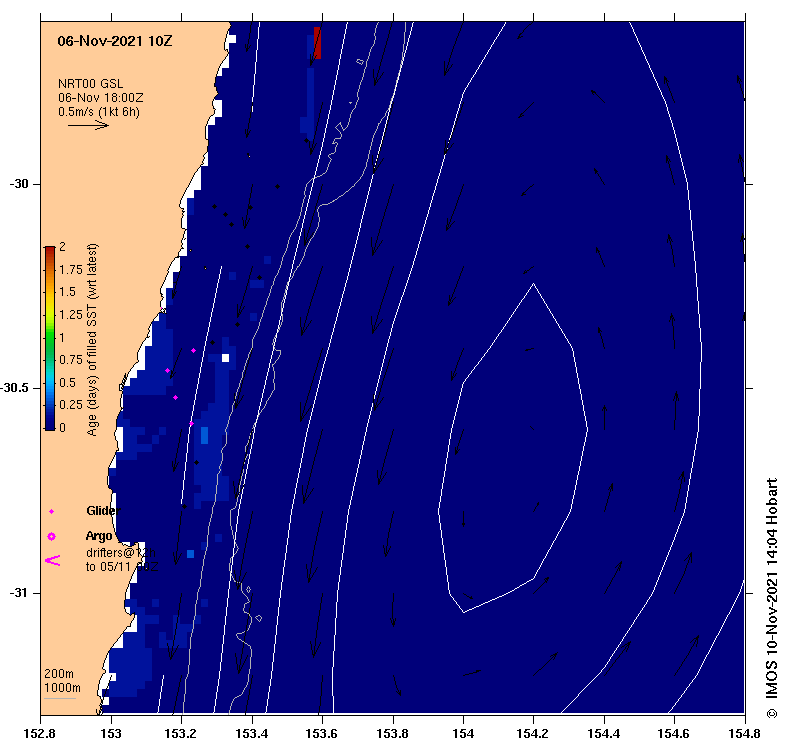Click the -30.5 latitude axis label

(x=15, y=388)
